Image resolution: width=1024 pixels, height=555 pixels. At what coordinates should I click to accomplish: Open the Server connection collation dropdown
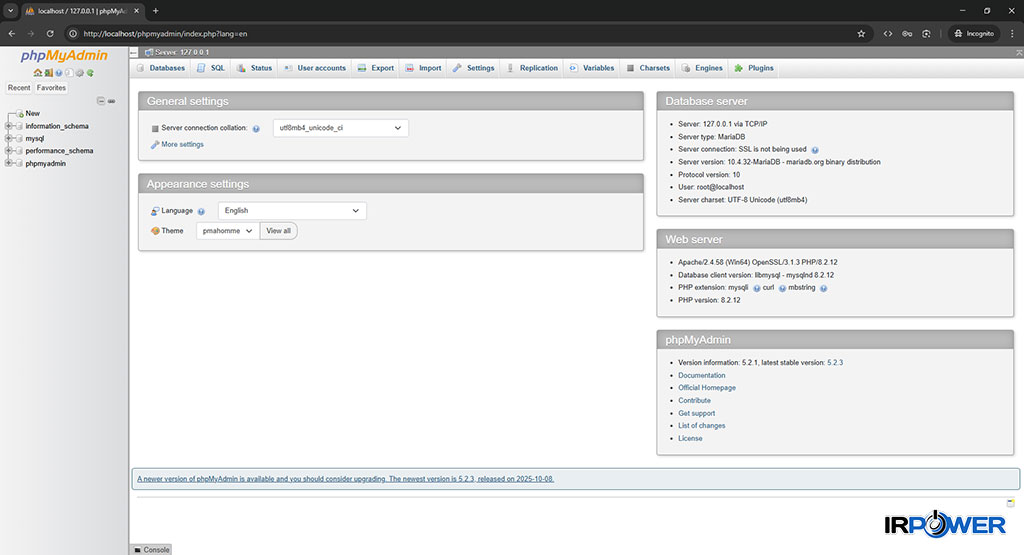click(340, 128)
